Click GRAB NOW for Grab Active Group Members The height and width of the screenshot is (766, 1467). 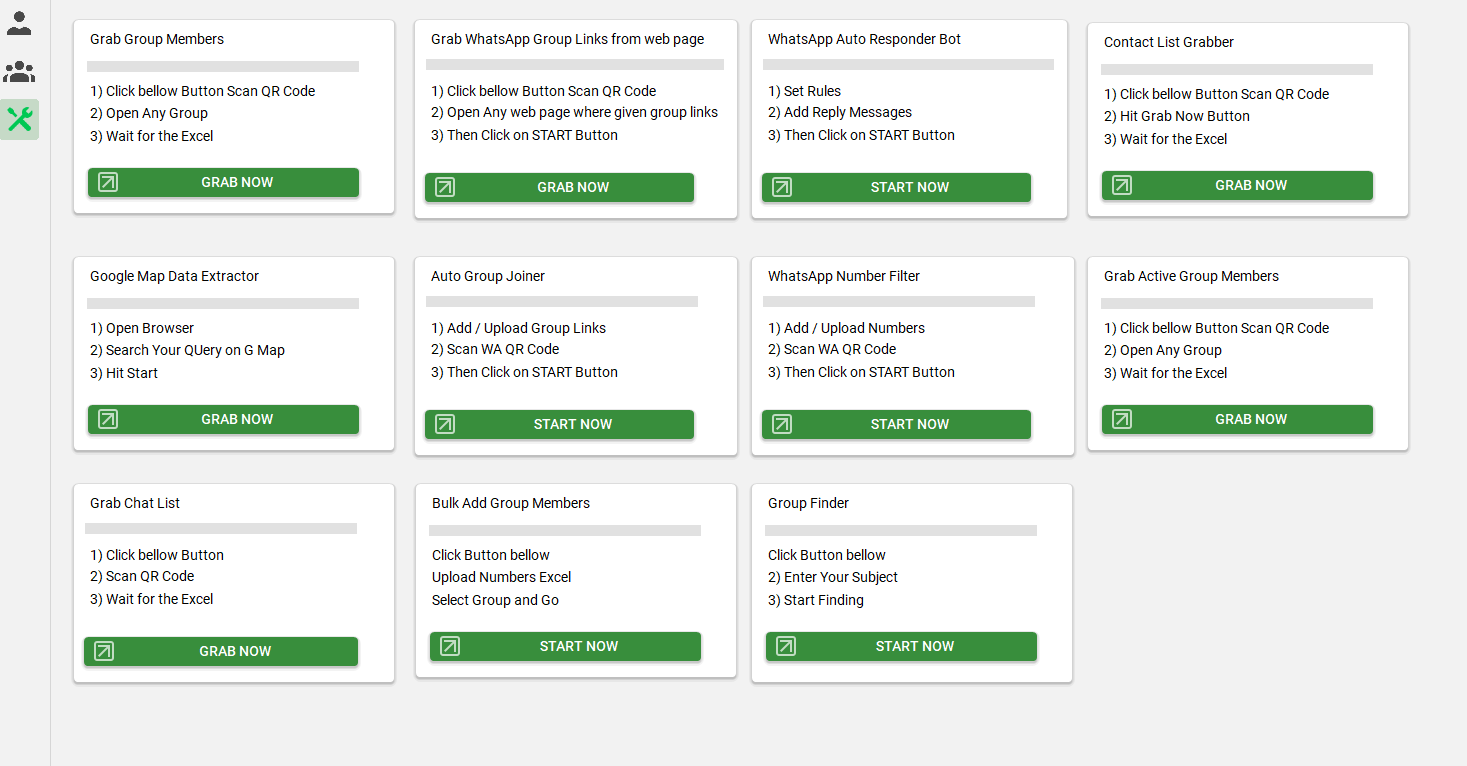[x=1237, y=419]
